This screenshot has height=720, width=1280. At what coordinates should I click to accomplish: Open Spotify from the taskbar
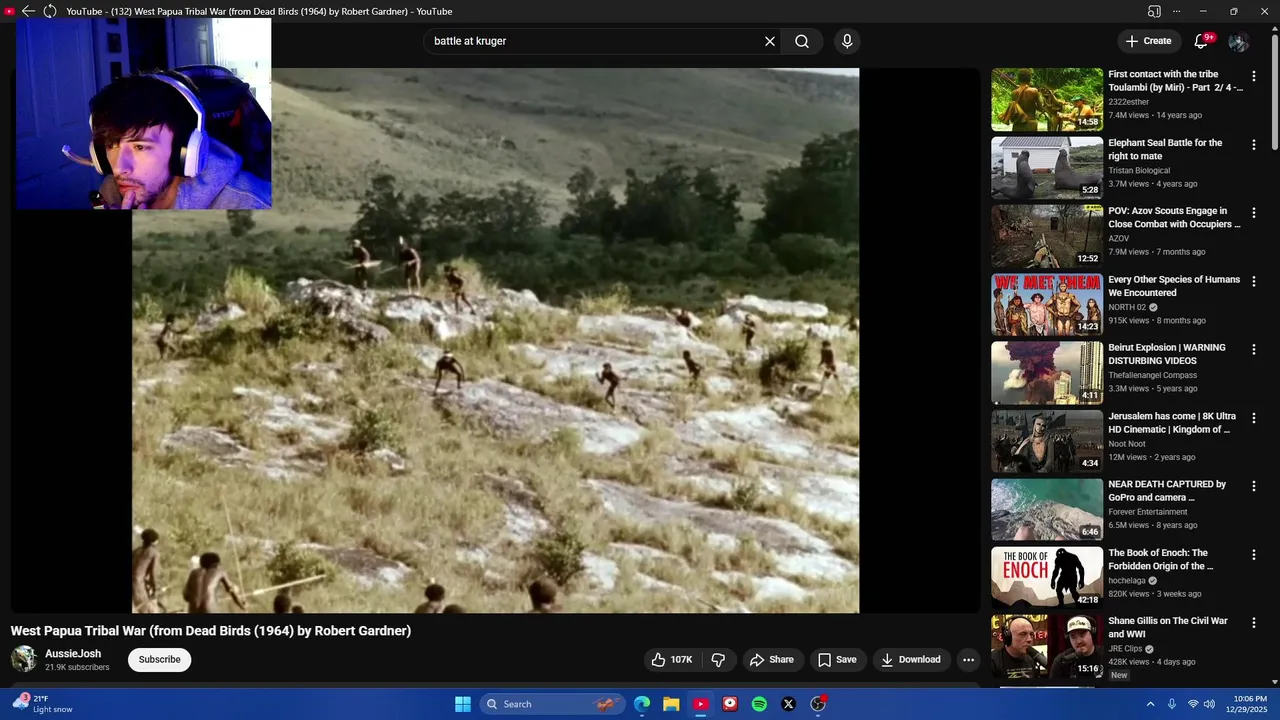coord(759,704)
